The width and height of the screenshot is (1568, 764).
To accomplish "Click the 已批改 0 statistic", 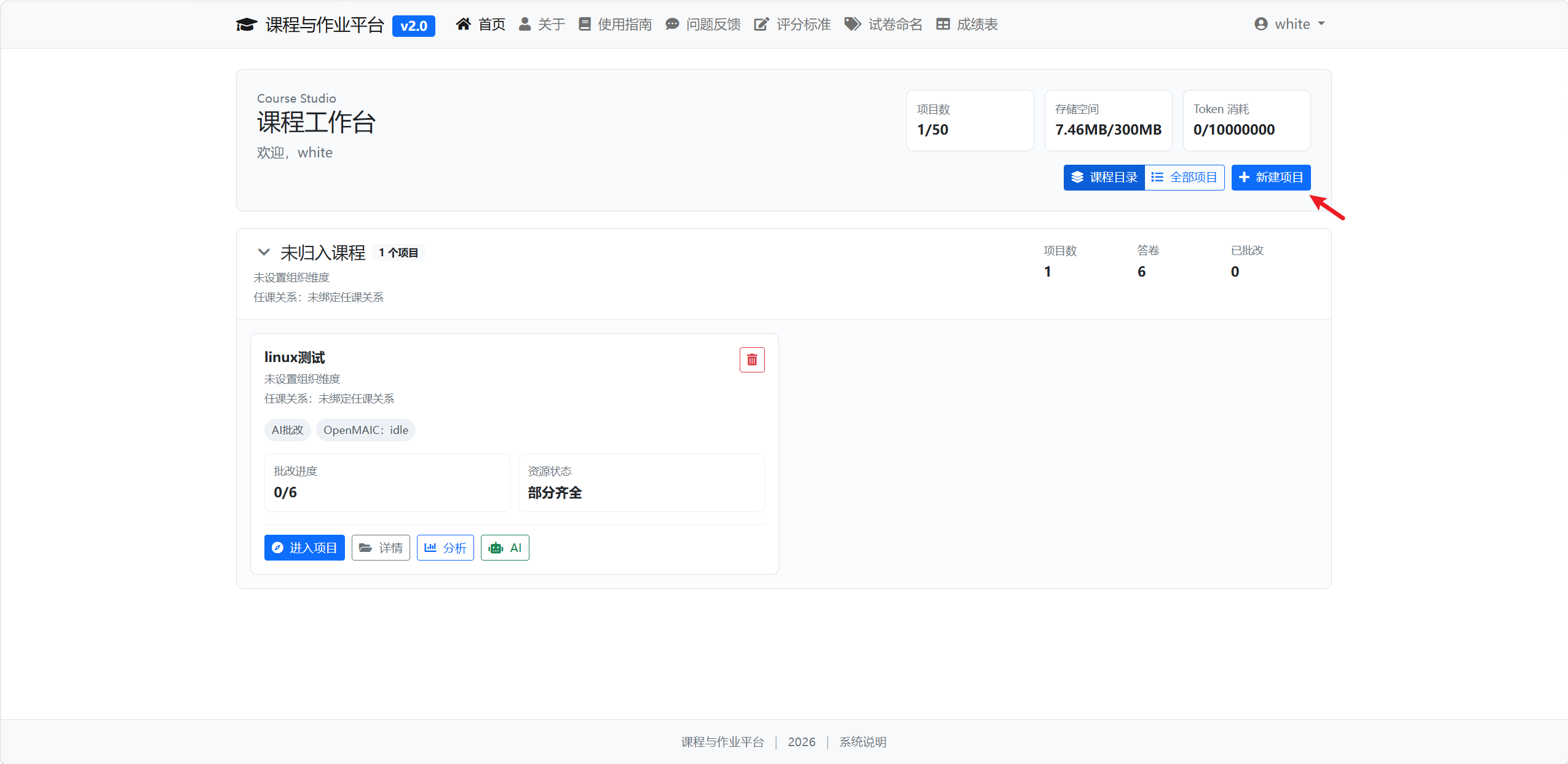I will pos(1247,261).
